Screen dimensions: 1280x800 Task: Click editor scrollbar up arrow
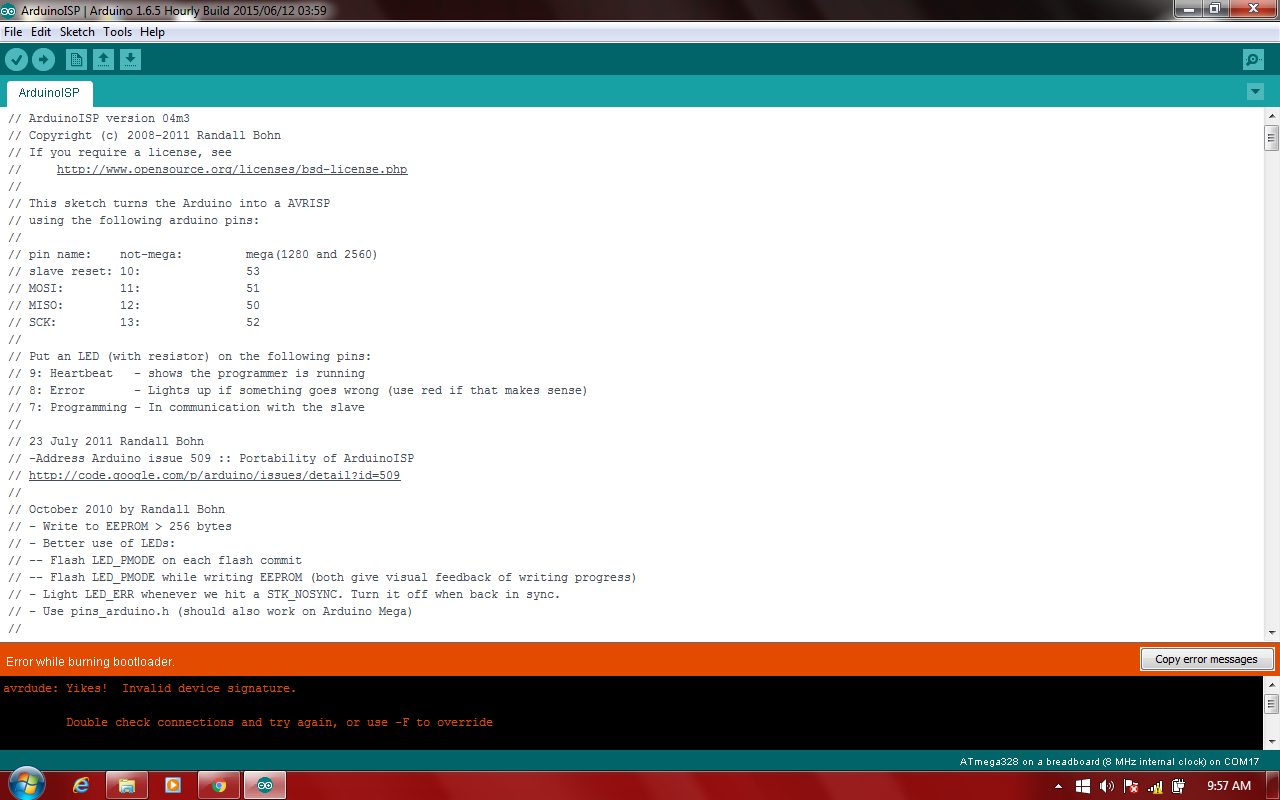pyautogui.click(x=1271, y=117)
